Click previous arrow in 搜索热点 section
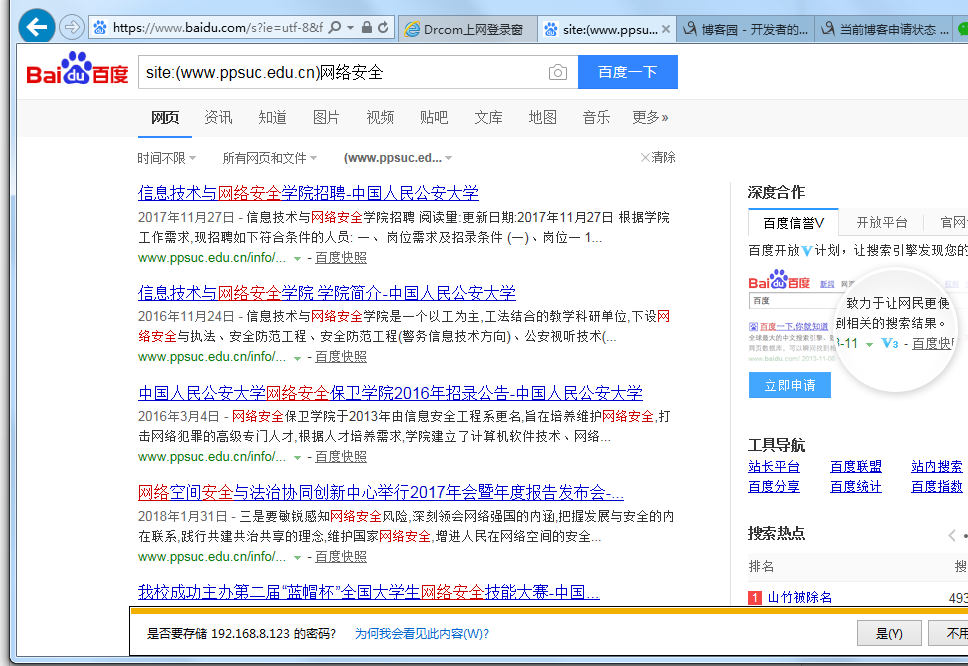Image resolution: width=968 pixels, height=666 pixels. point(952,535)
